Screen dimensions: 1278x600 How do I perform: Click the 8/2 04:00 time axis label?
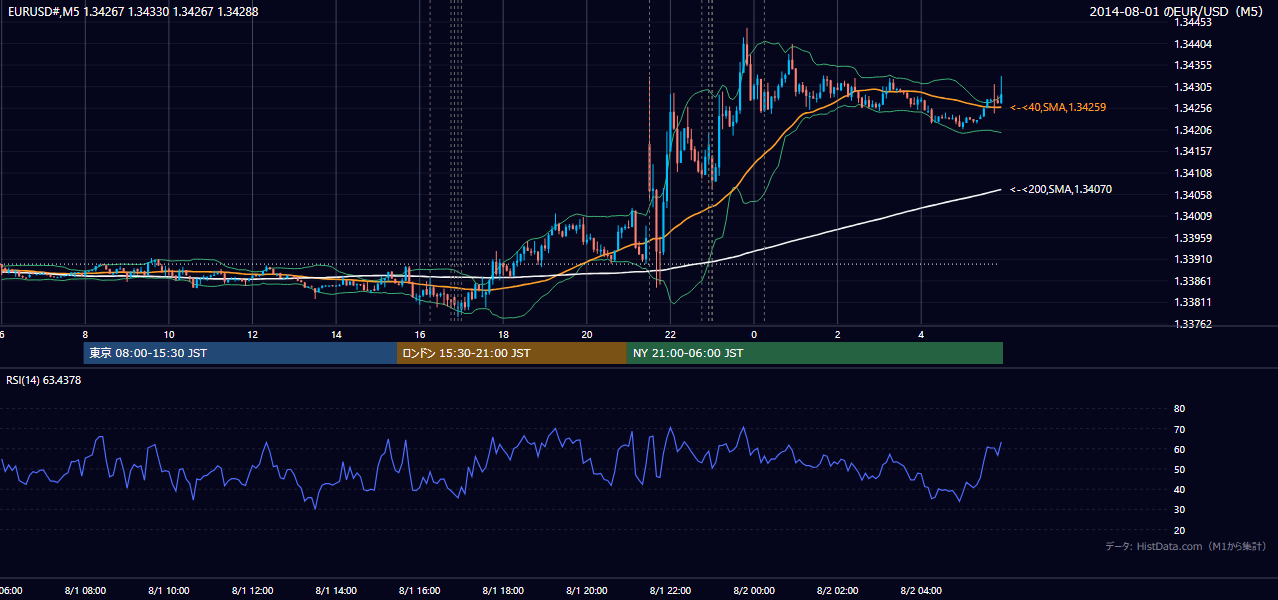tap(921, 590)
